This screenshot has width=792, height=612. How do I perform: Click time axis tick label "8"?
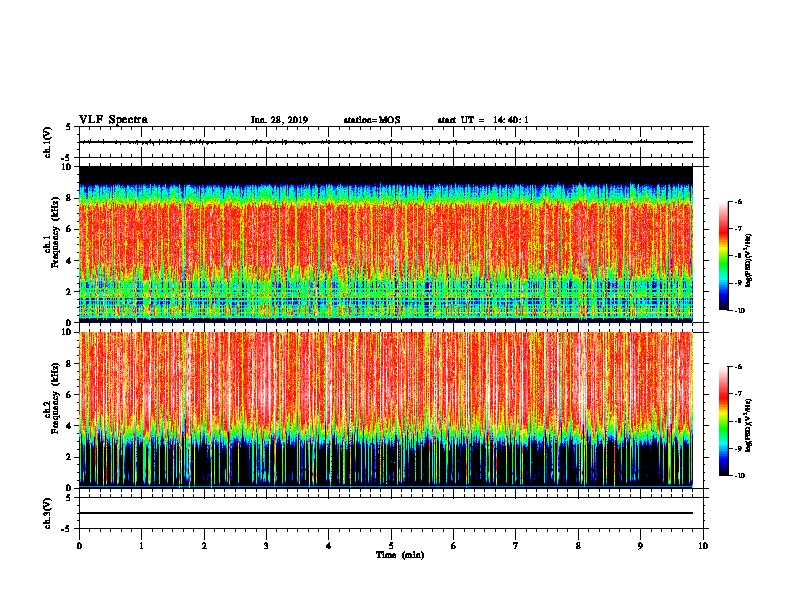[x=578, y=546]
